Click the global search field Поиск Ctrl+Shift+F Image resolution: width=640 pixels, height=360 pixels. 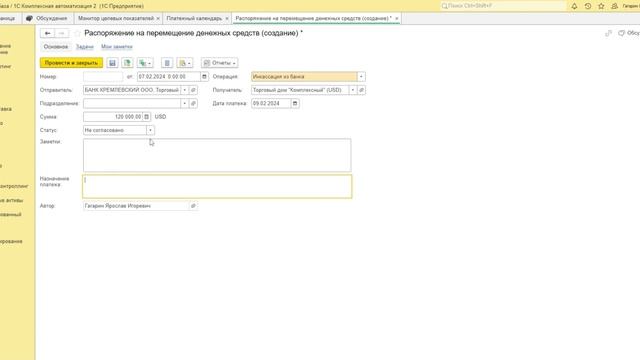[502, 6]
